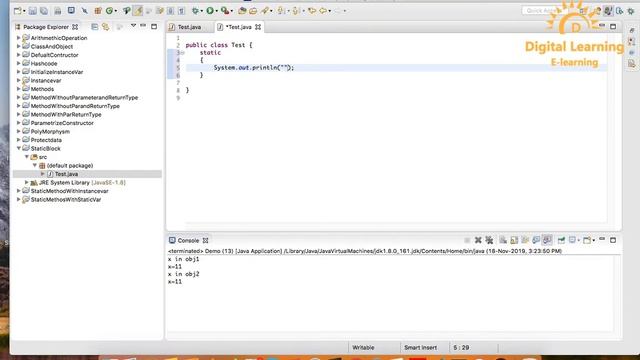Close the *Test.java editor tab
Screen dimensions: 640x360
tap(258, 27)
